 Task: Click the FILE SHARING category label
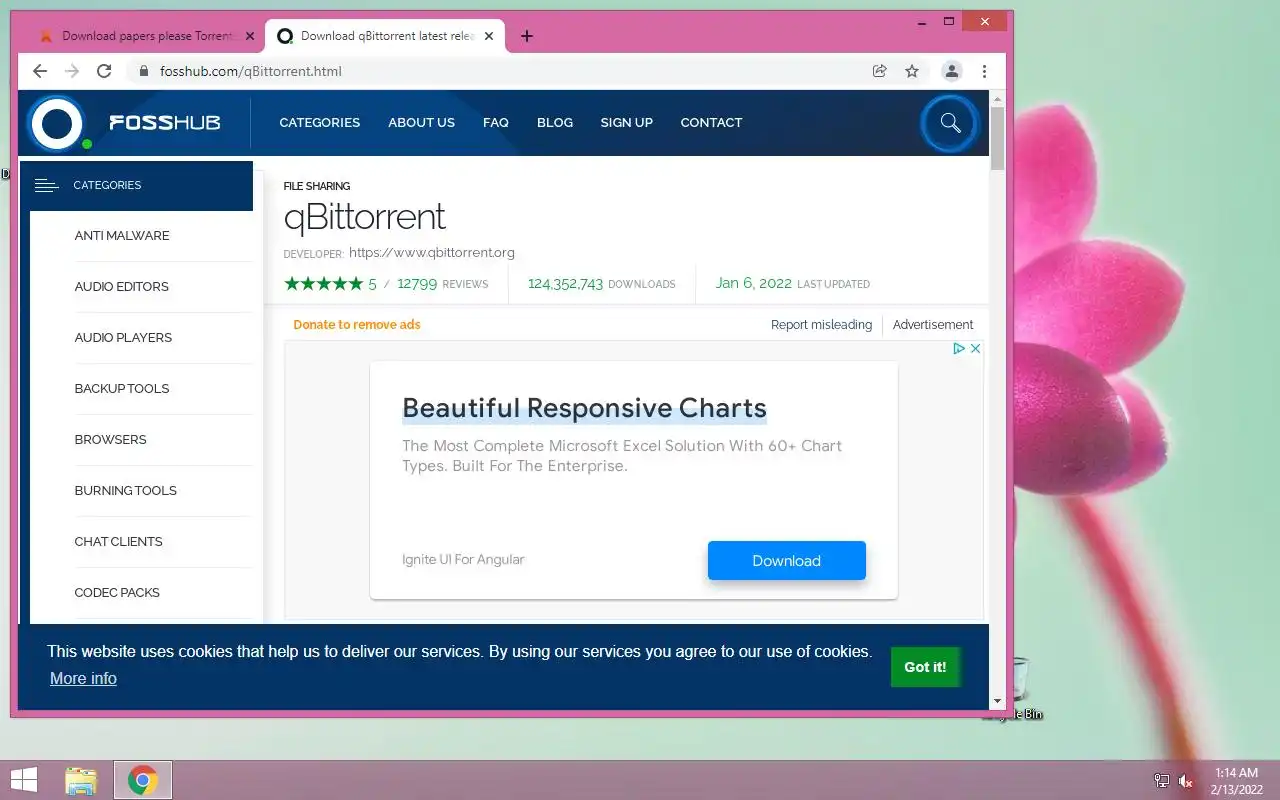click(x=317, y=186)
